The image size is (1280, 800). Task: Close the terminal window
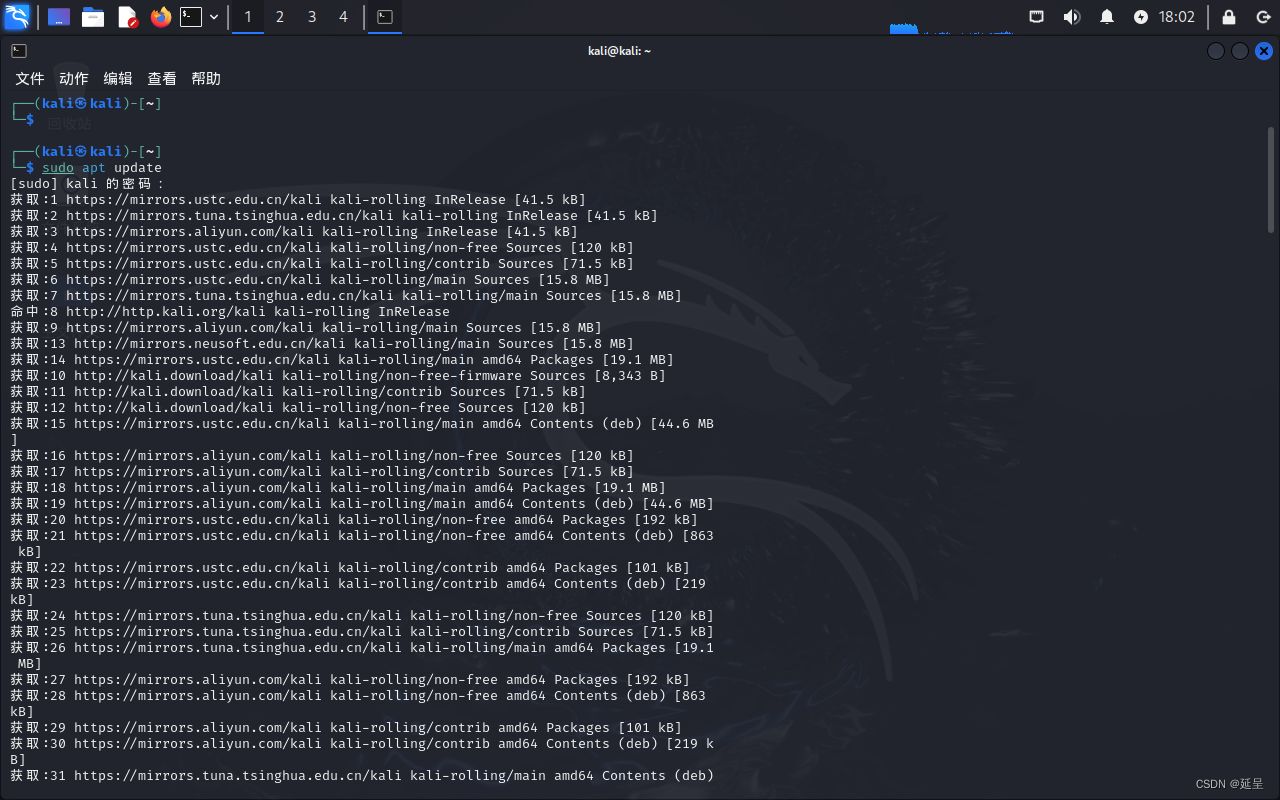(1264, 51)
